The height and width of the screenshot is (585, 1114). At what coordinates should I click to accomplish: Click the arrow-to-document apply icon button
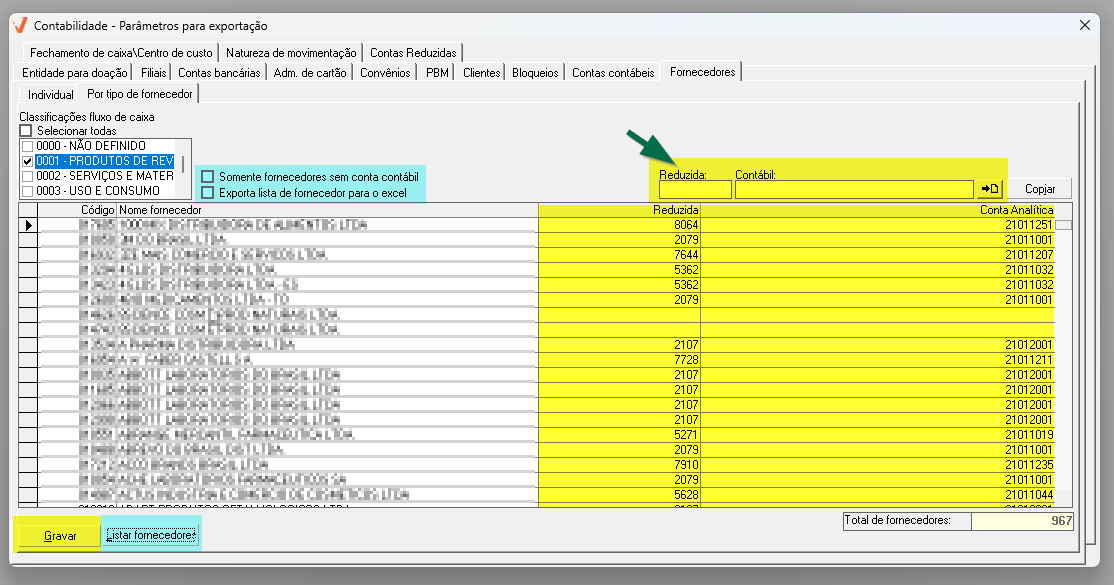(x=990, y=189)
